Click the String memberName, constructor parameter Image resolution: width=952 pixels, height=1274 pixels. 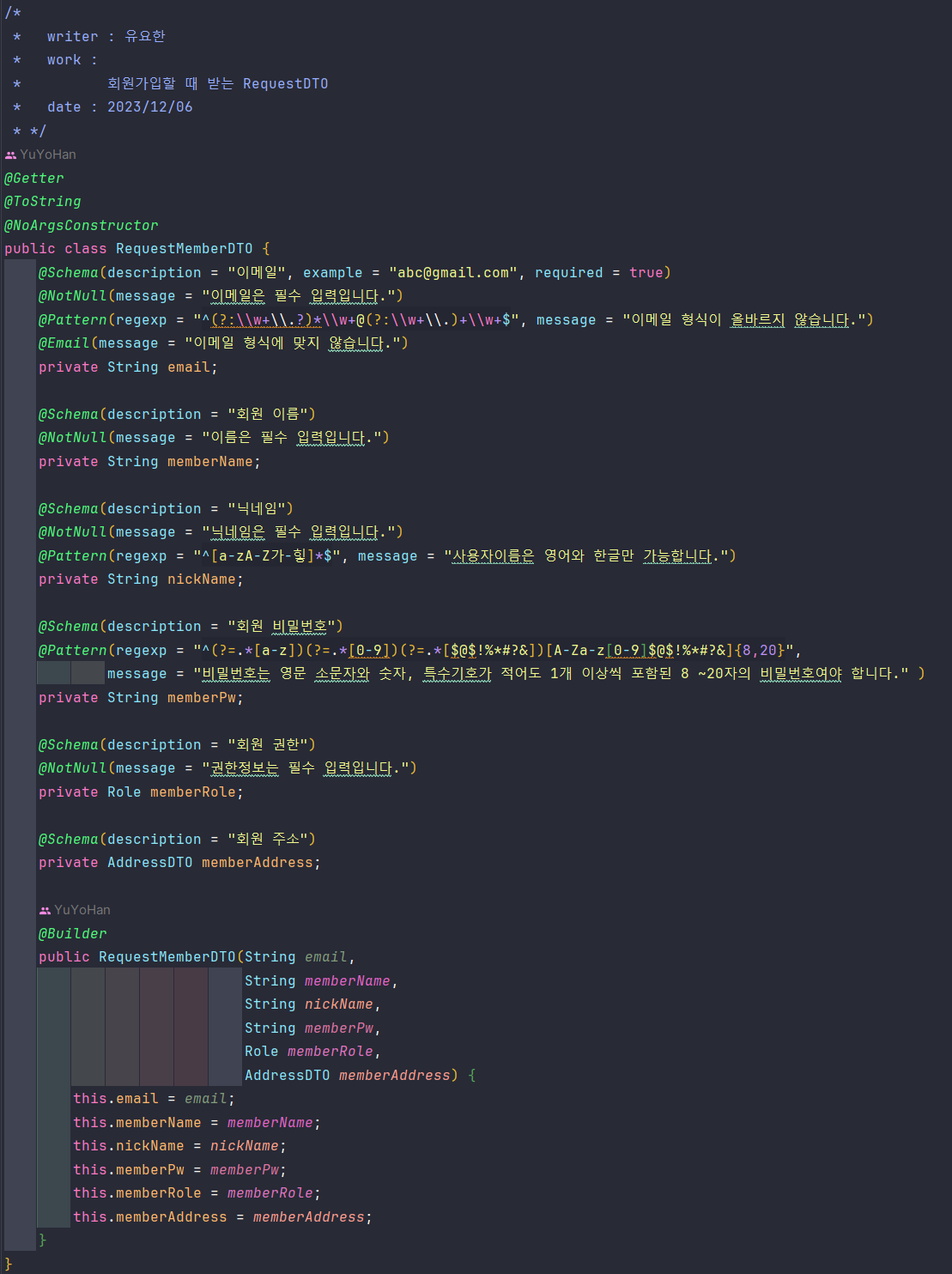click(x=321, y=980)
